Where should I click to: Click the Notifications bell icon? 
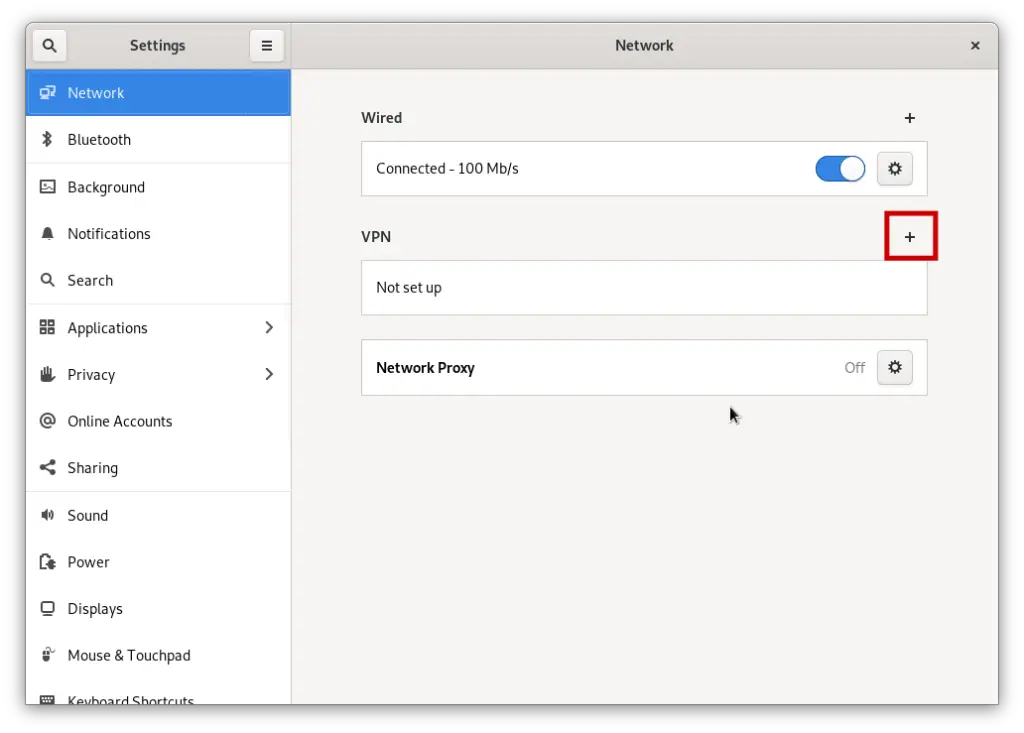(x=47, y=233)
